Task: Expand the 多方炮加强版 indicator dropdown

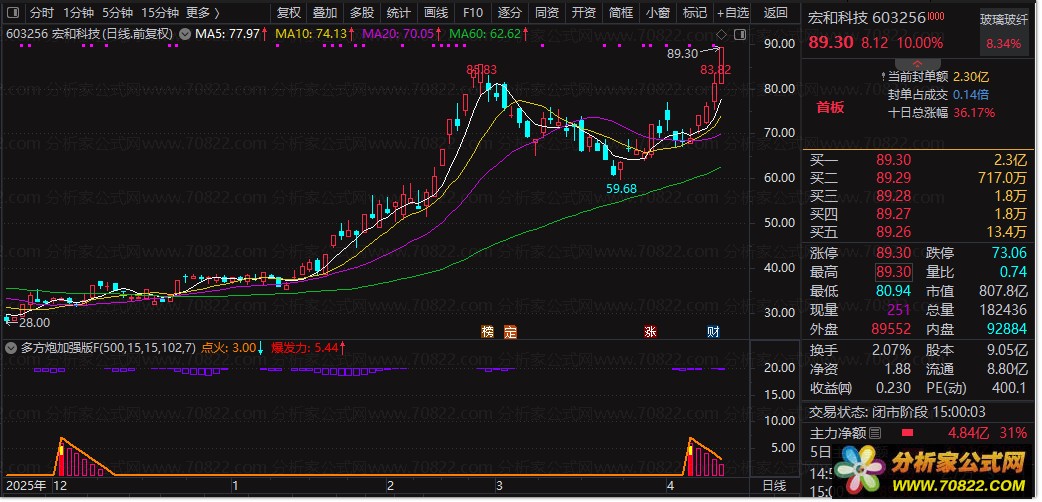Action: (x=11, y=348)
